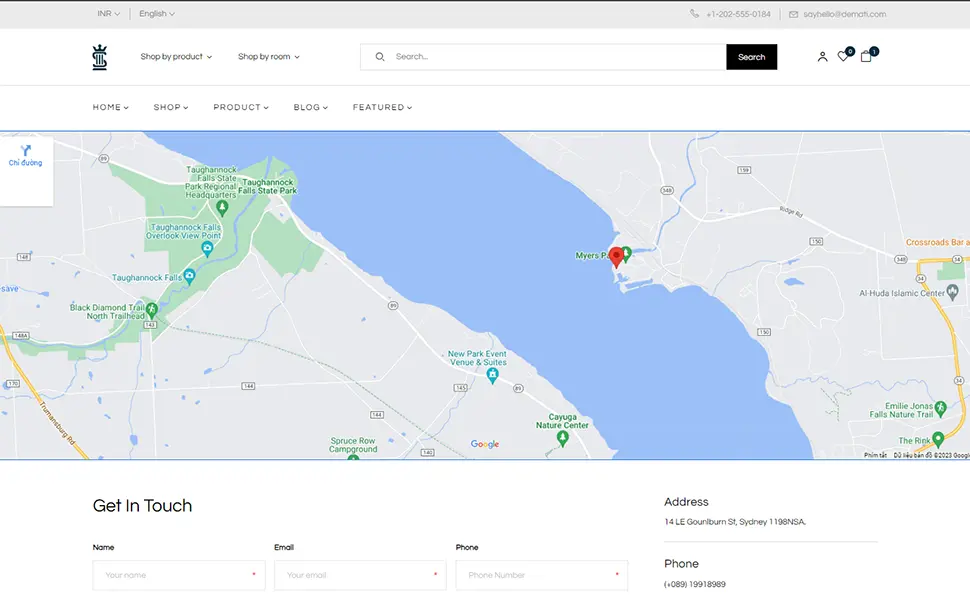The width and height of the screenshot is (970, 600).
Task: Open the Shop by product dropdown
Action: click(x=176, y=57)
